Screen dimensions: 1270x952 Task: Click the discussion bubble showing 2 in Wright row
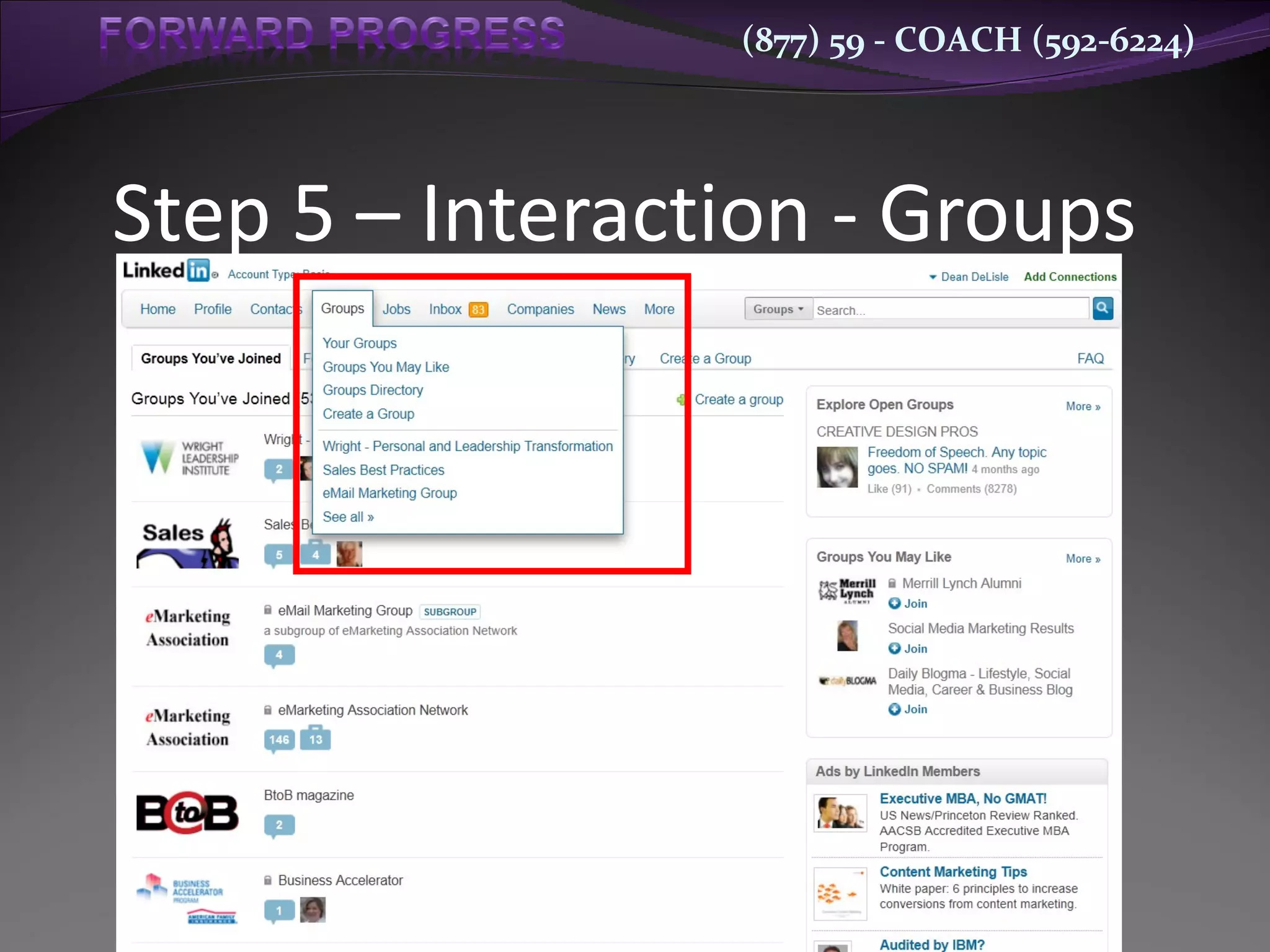click(x=279, y=470)
